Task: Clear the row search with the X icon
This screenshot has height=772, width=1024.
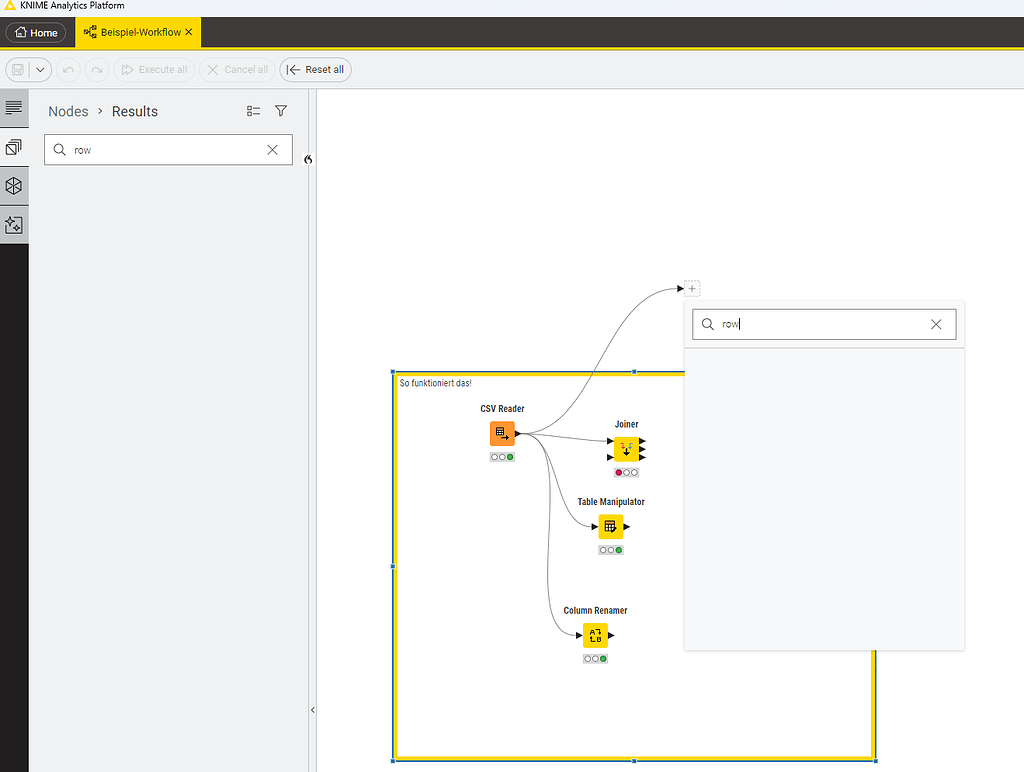Action: point(272,149)
